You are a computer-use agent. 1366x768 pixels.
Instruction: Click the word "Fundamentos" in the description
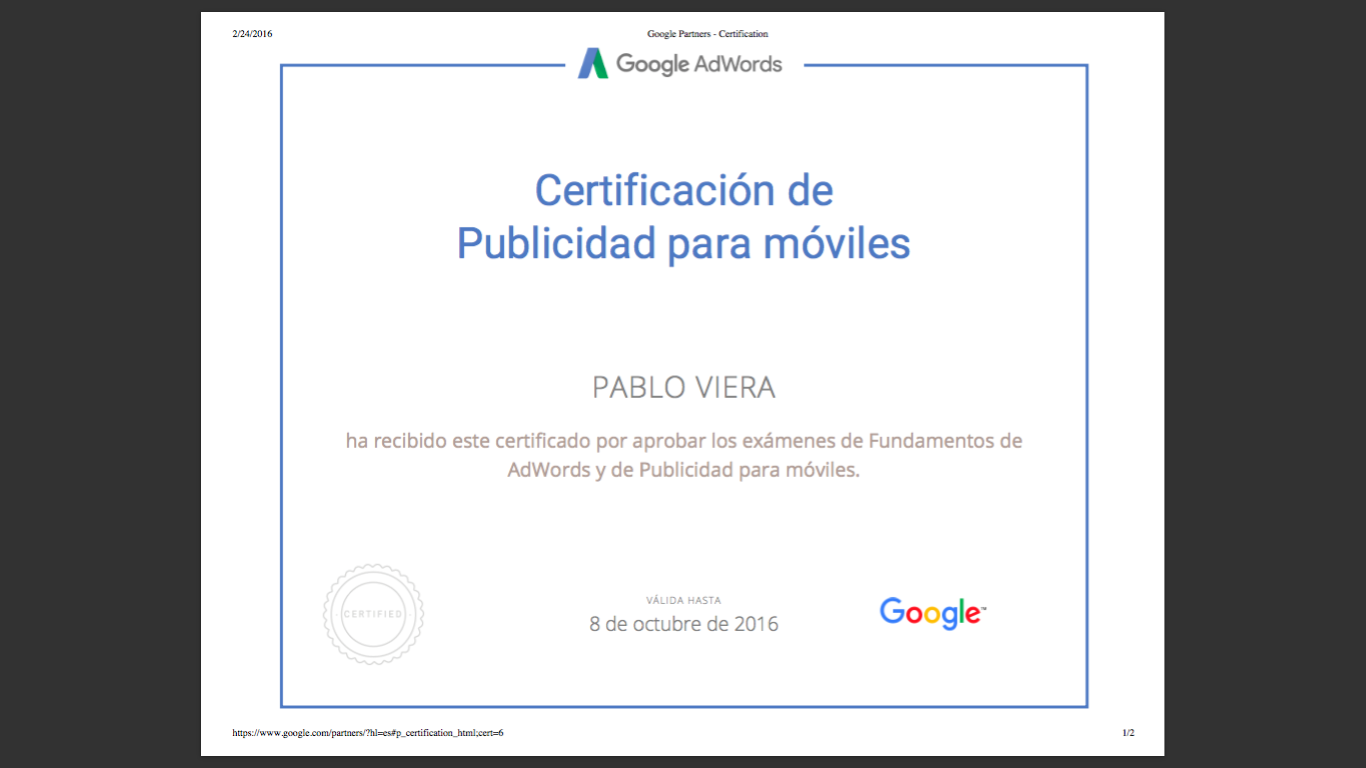coord(931,440)
